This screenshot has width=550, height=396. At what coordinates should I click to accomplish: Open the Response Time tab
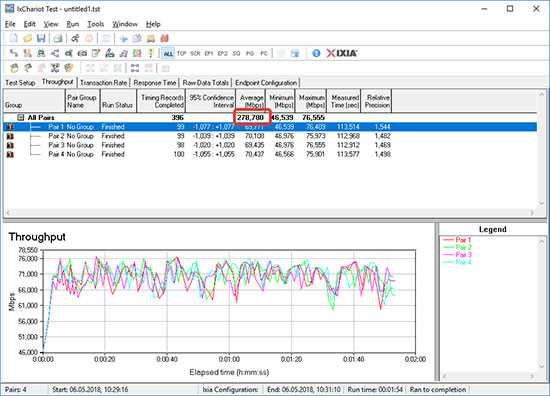155,83
